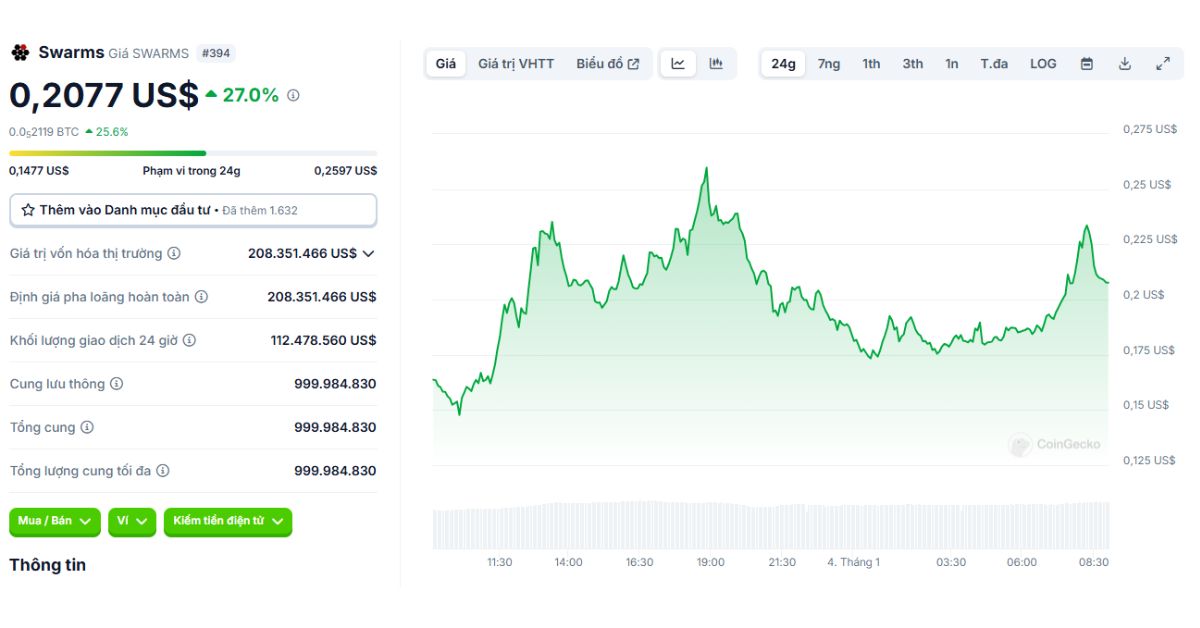Viewport: 1200px width, 628px height.
Task: Click the 24h price range bar
Action: (193, 153)
